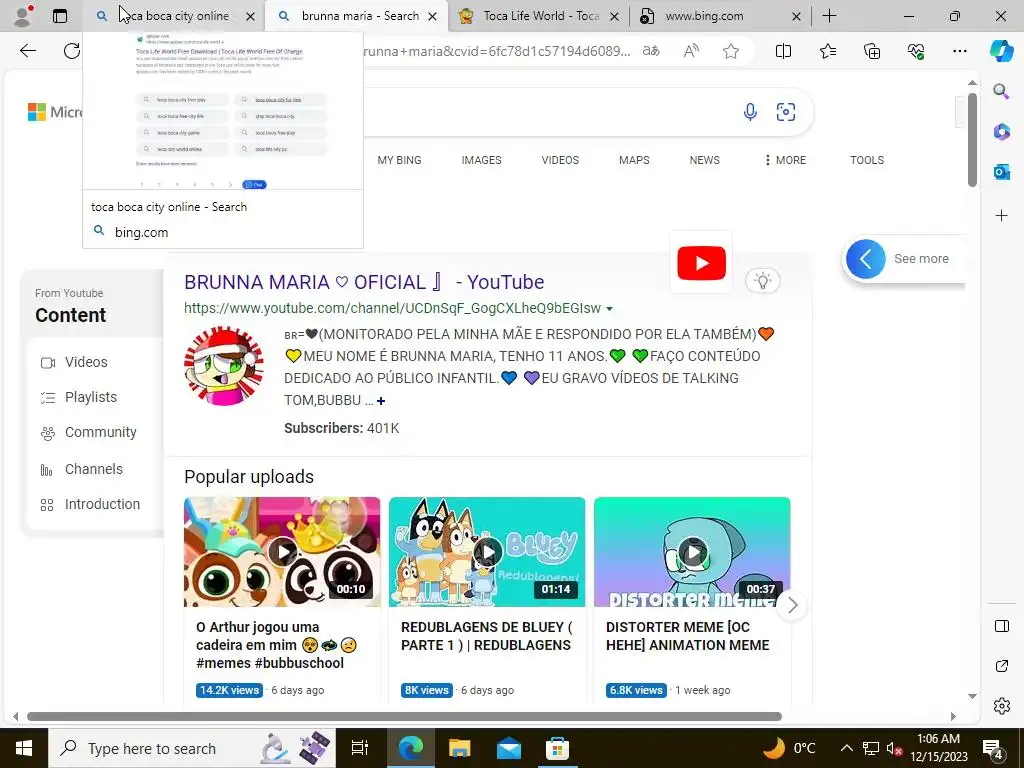Click the vertical page scrollbar thumb
The image size is (1024, 768).
972,139
